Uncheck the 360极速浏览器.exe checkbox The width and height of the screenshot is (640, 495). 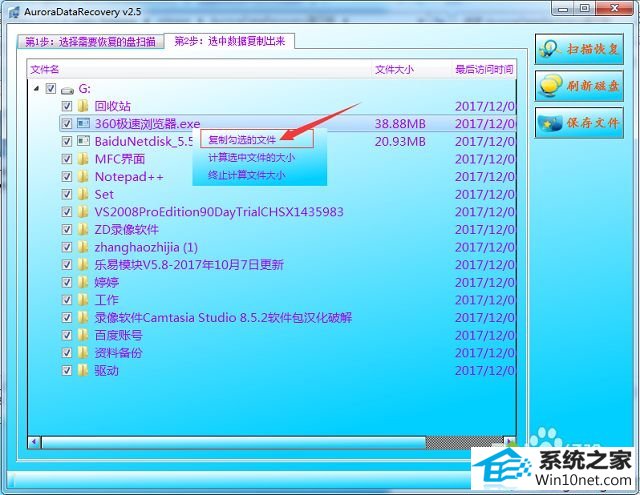(67, 123)
